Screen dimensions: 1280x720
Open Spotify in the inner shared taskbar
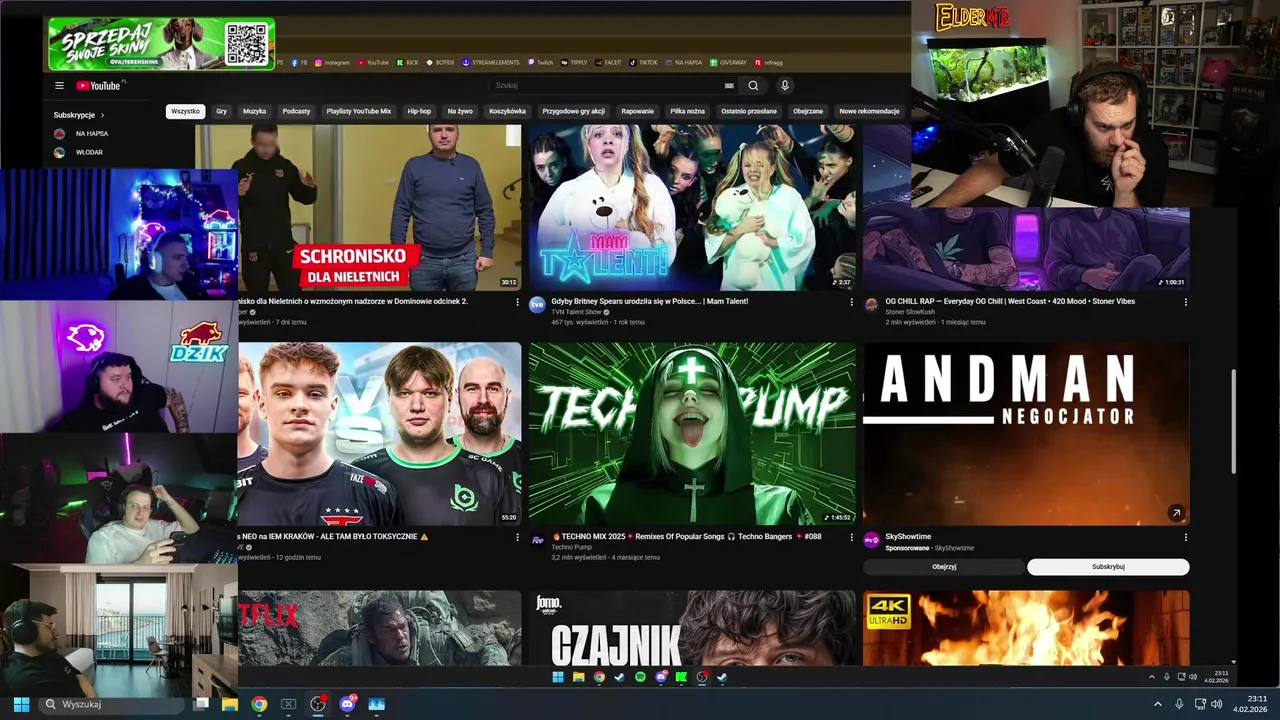pos(640,677)
